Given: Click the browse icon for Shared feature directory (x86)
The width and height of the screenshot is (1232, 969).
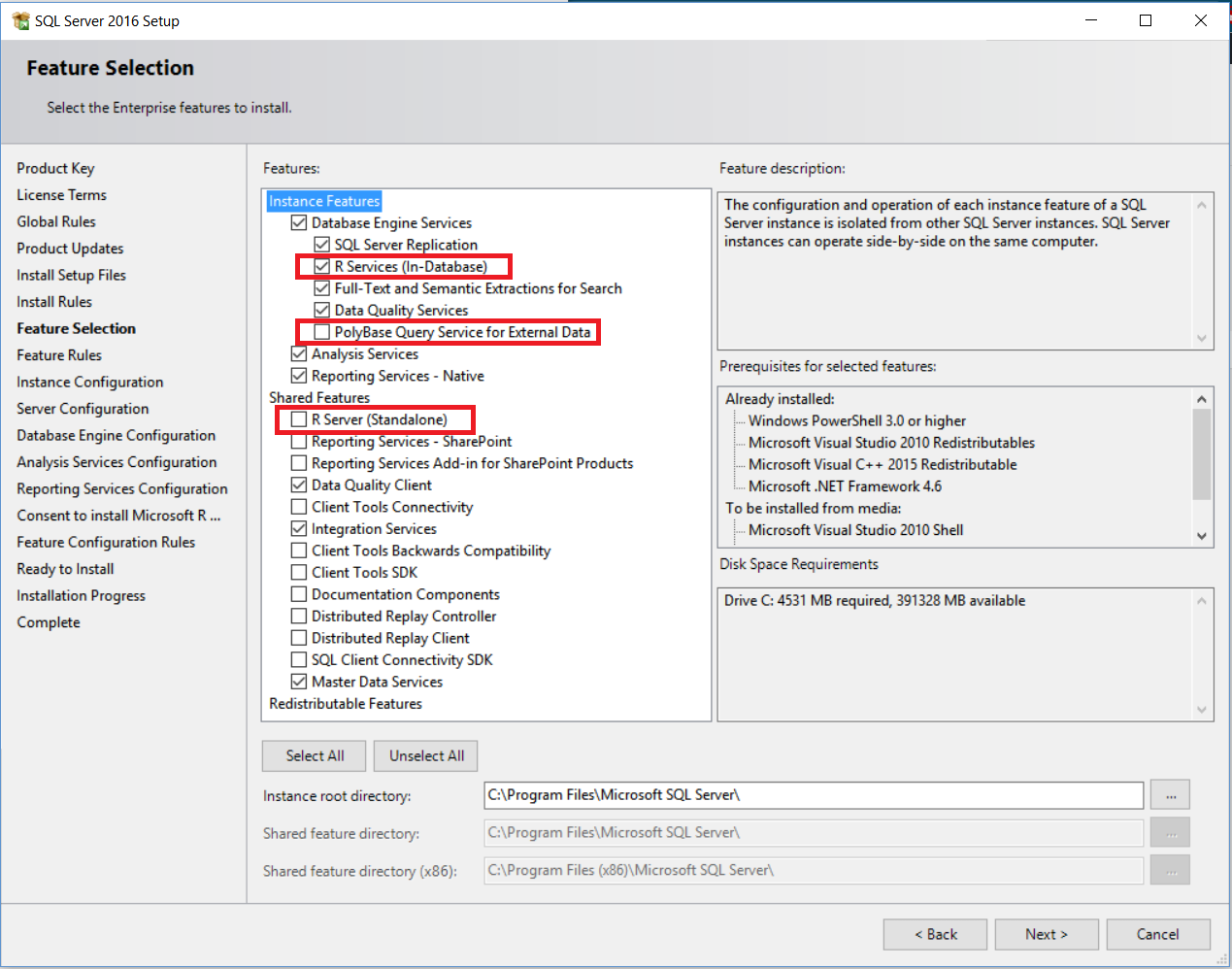Looking at the screenshot, I should 1170,870.
